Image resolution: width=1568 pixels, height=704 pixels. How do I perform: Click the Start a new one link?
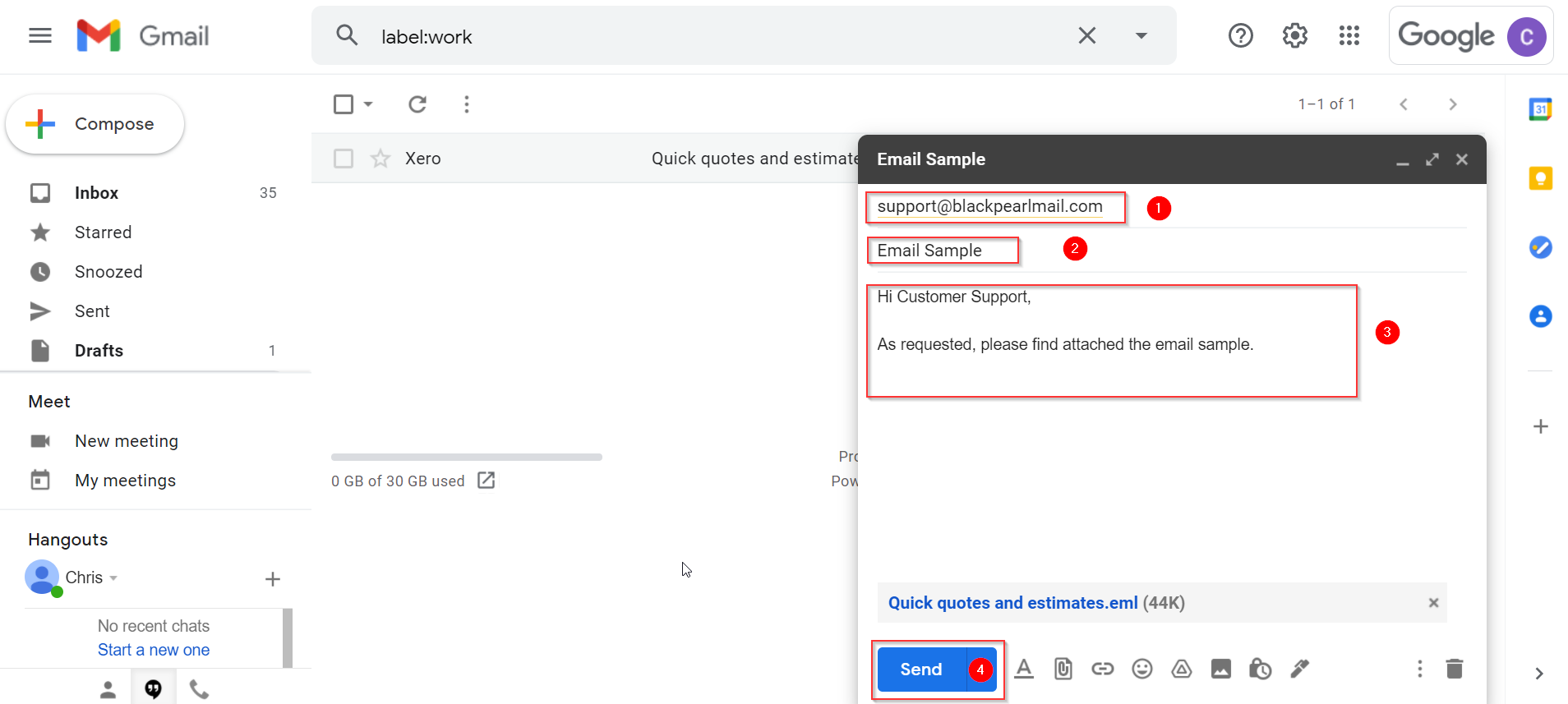(154, 650)
